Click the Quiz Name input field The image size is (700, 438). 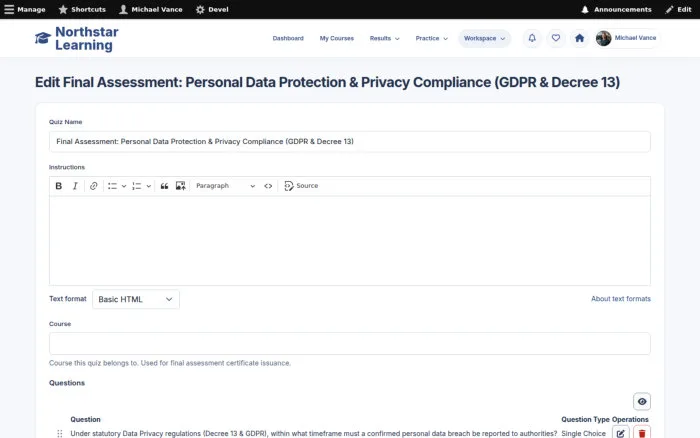tap(350, 142)
